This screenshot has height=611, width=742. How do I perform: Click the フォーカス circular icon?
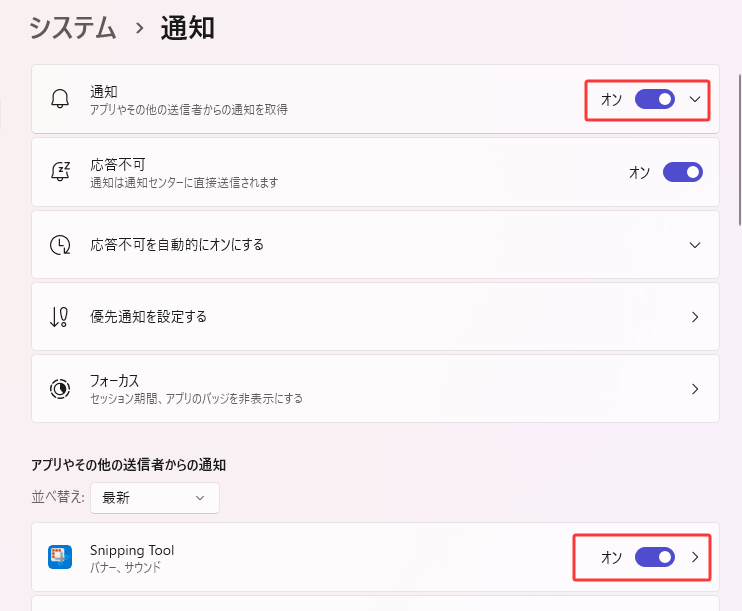(60, 389)
